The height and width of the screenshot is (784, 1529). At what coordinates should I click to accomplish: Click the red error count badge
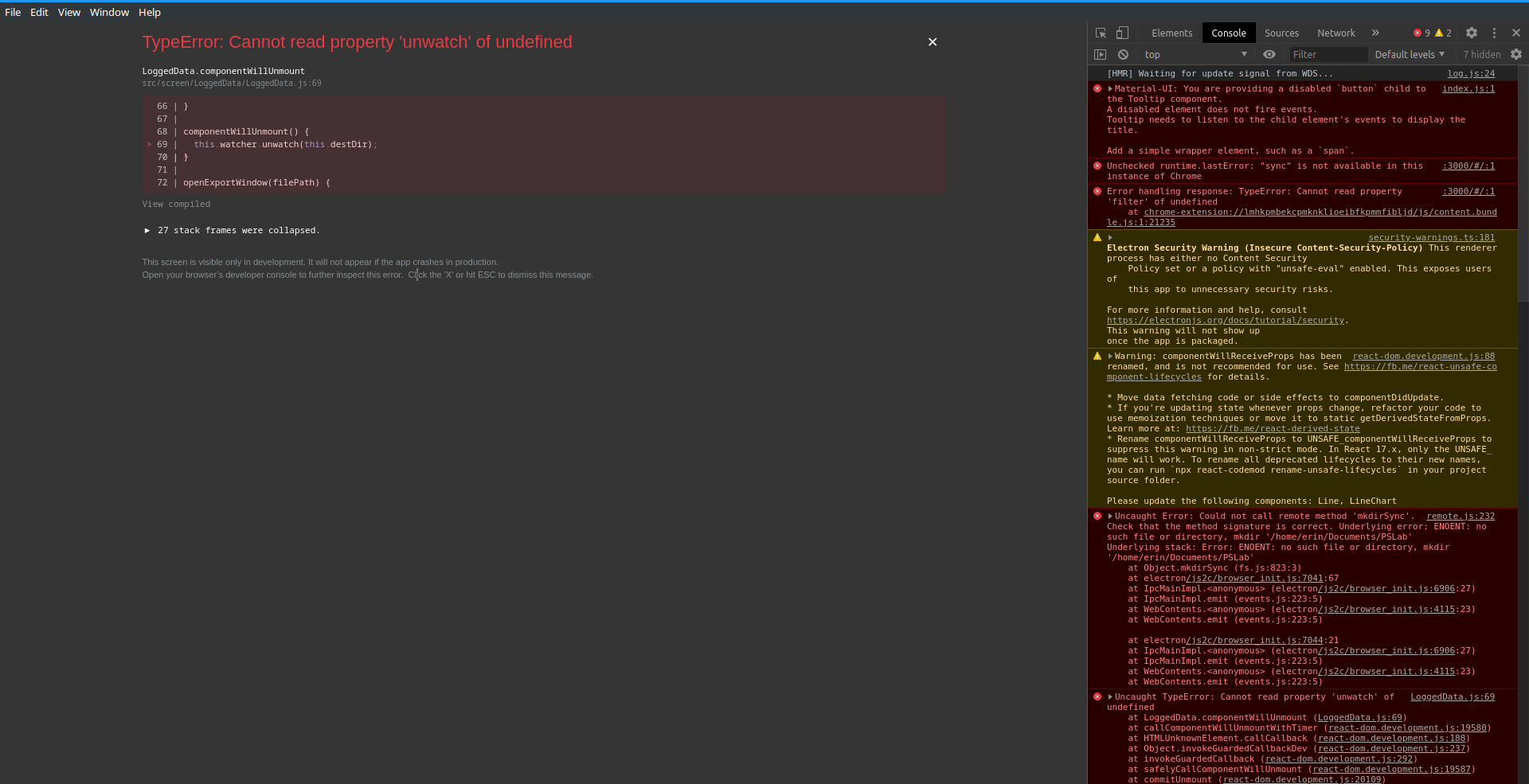pos(1421,33)
